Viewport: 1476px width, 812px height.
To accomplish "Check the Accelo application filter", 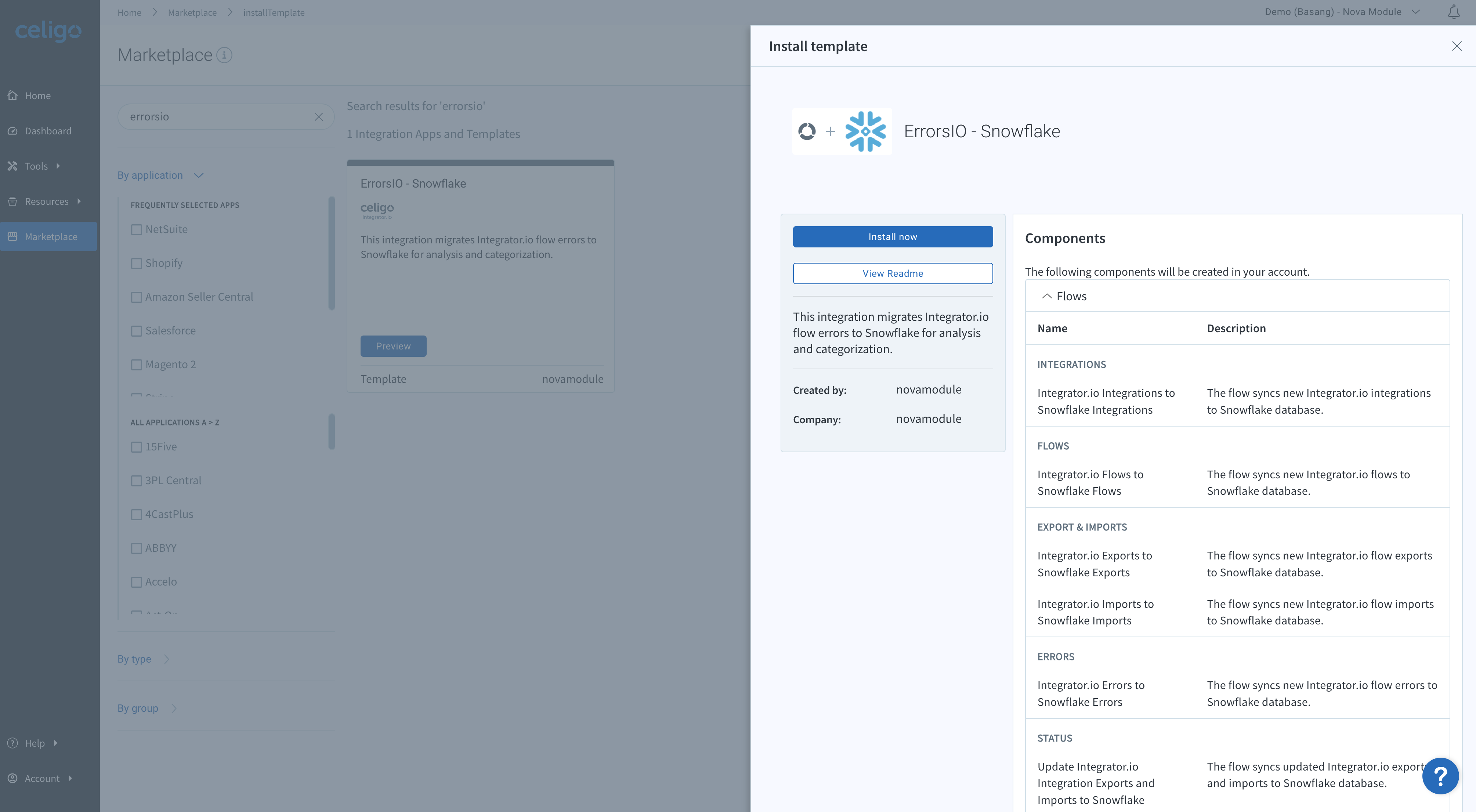I will click(136, 581).
